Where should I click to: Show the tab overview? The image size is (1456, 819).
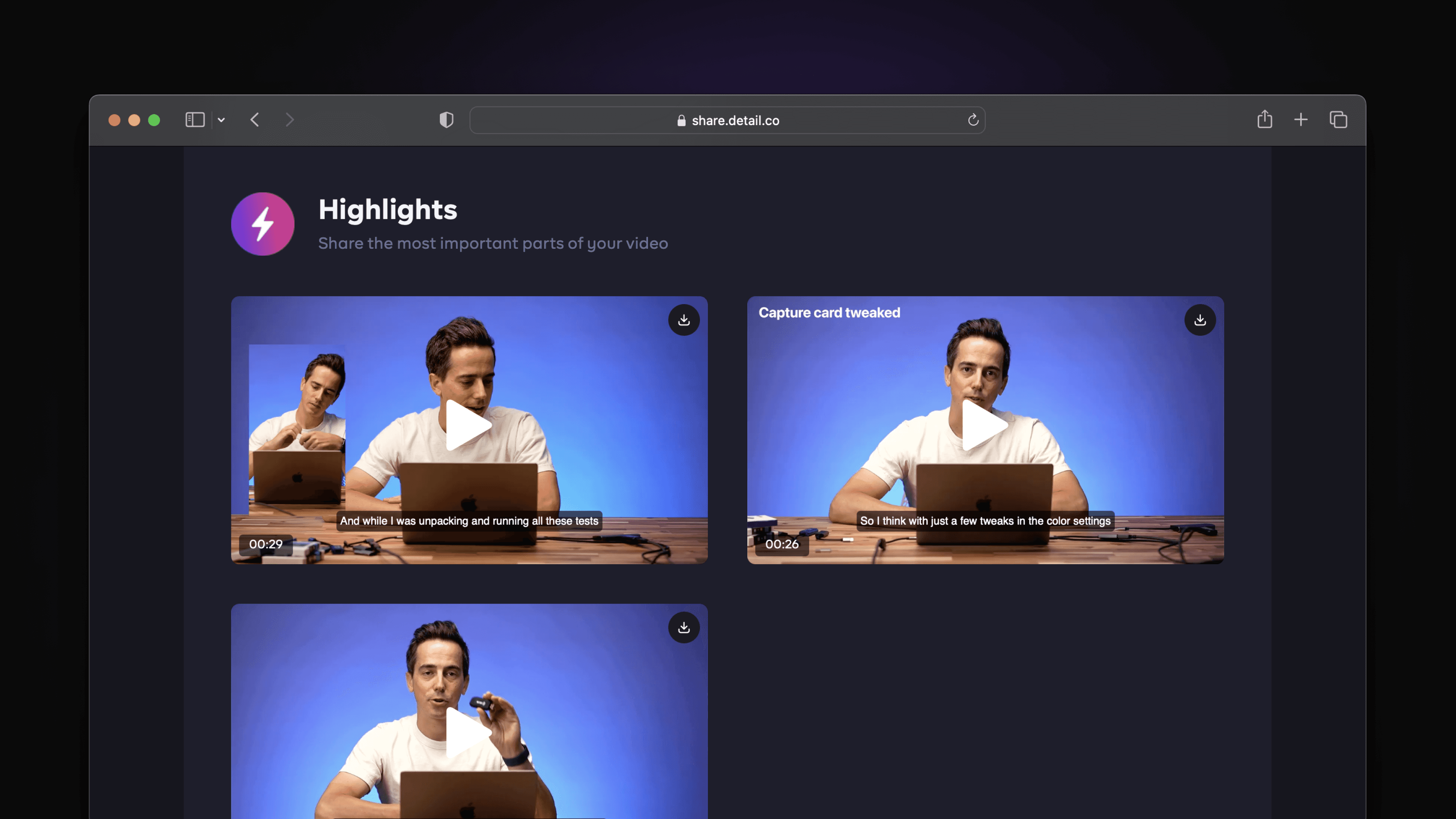tap(1338, 120)
